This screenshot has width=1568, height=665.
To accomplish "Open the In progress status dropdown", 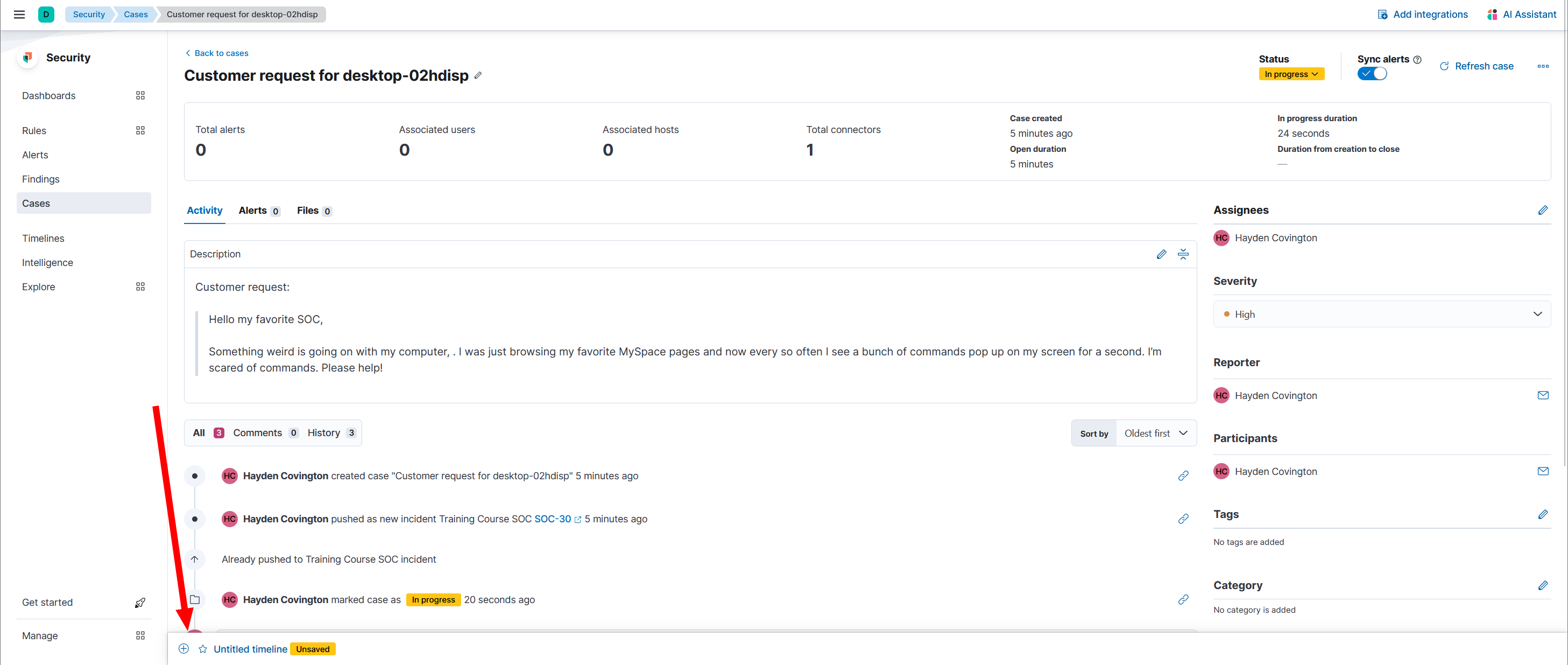I will pyautogui.click(x=1290, y=74).
